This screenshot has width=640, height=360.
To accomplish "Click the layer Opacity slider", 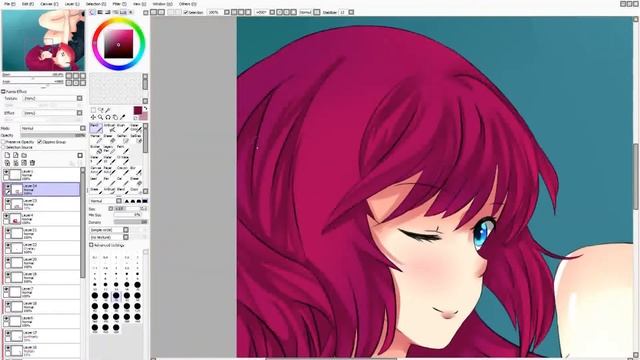I will click(x=53, y=135).
